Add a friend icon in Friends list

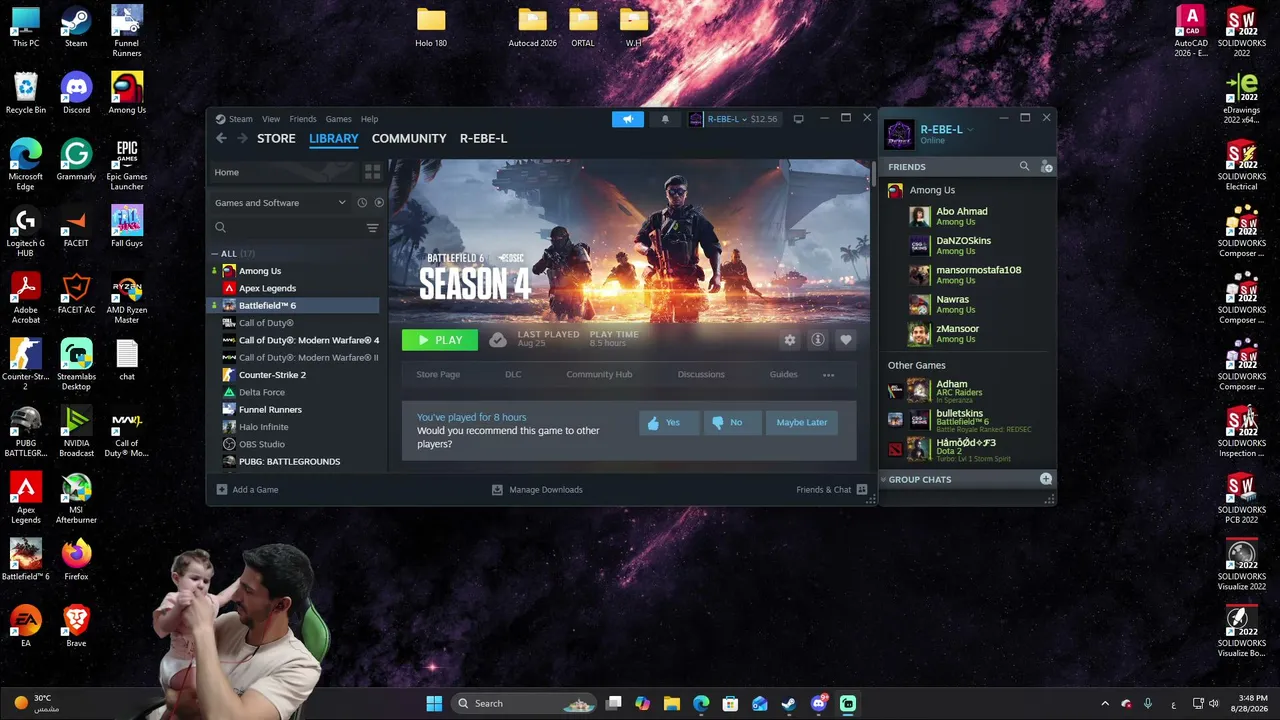1046,167
